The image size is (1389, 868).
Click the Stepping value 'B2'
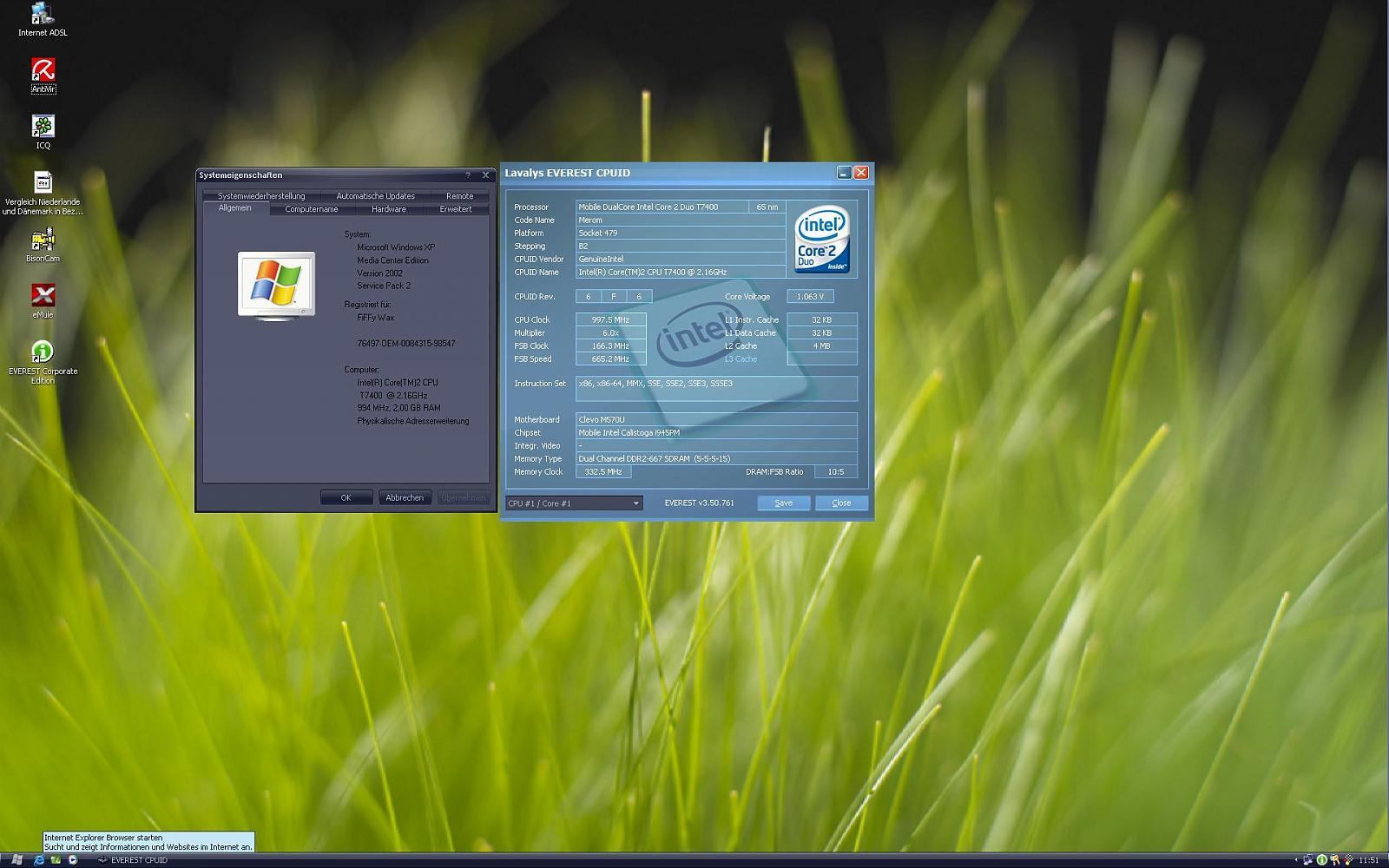click(681, 246)
